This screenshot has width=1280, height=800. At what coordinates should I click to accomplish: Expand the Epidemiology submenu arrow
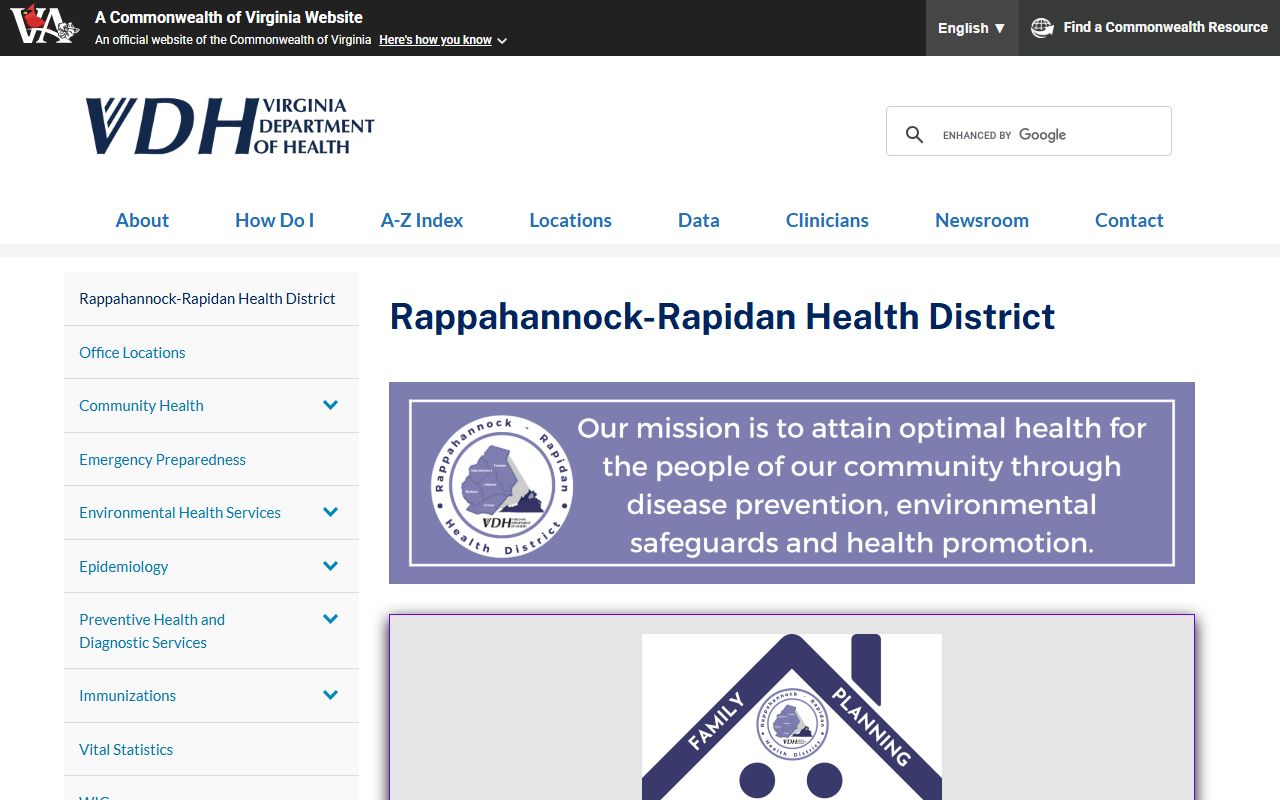pos(331,566)
